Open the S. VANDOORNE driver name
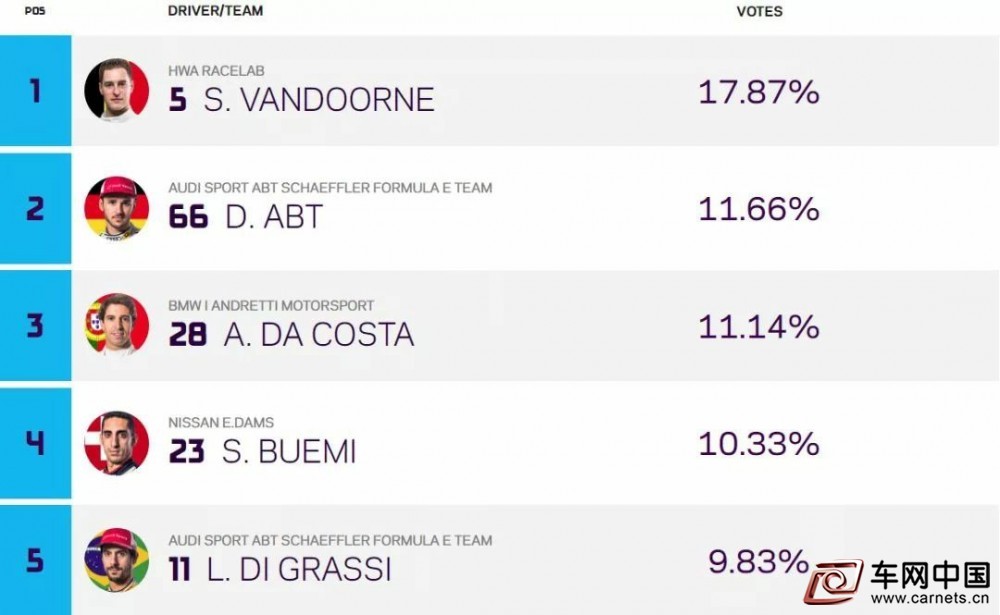This screenshot has width=1000, height=615. [x=319, y=100]
